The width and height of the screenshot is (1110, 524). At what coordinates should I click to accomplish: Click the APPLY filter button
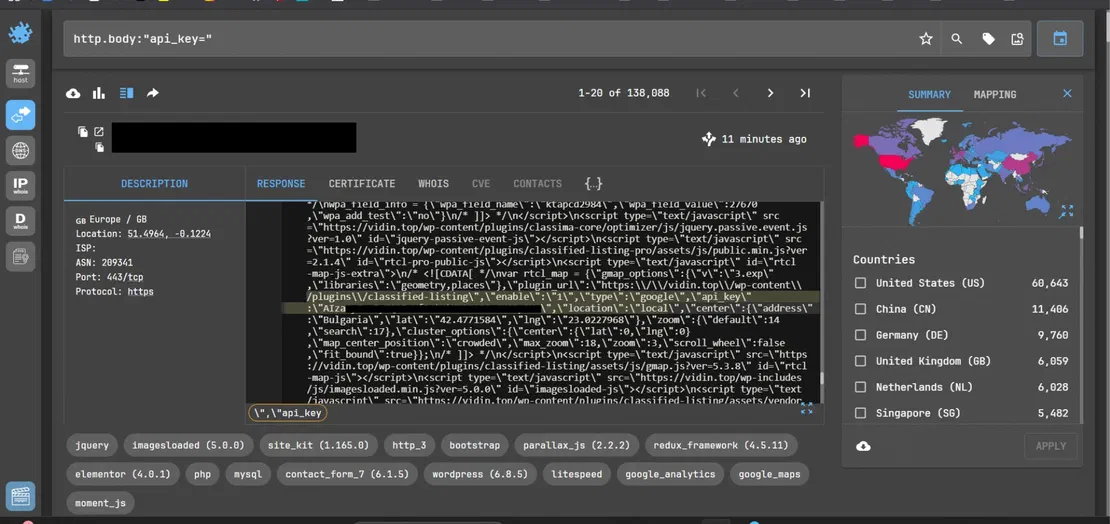coord(1051,446)
